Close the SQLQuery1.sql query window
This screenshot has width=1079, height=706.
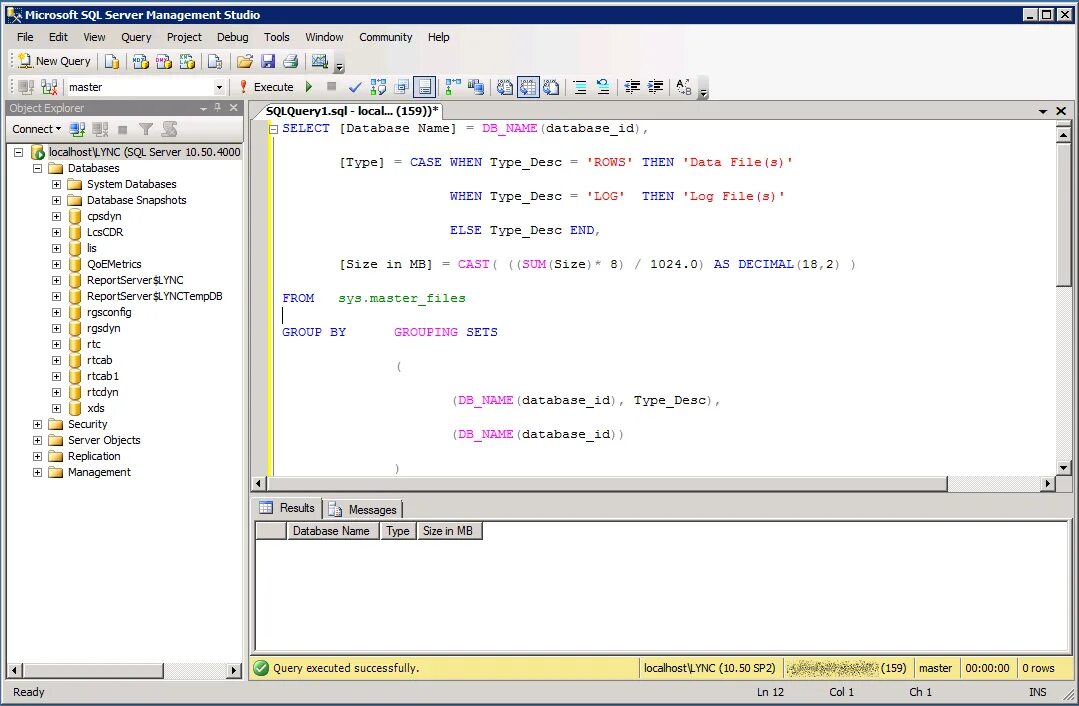1061,111
